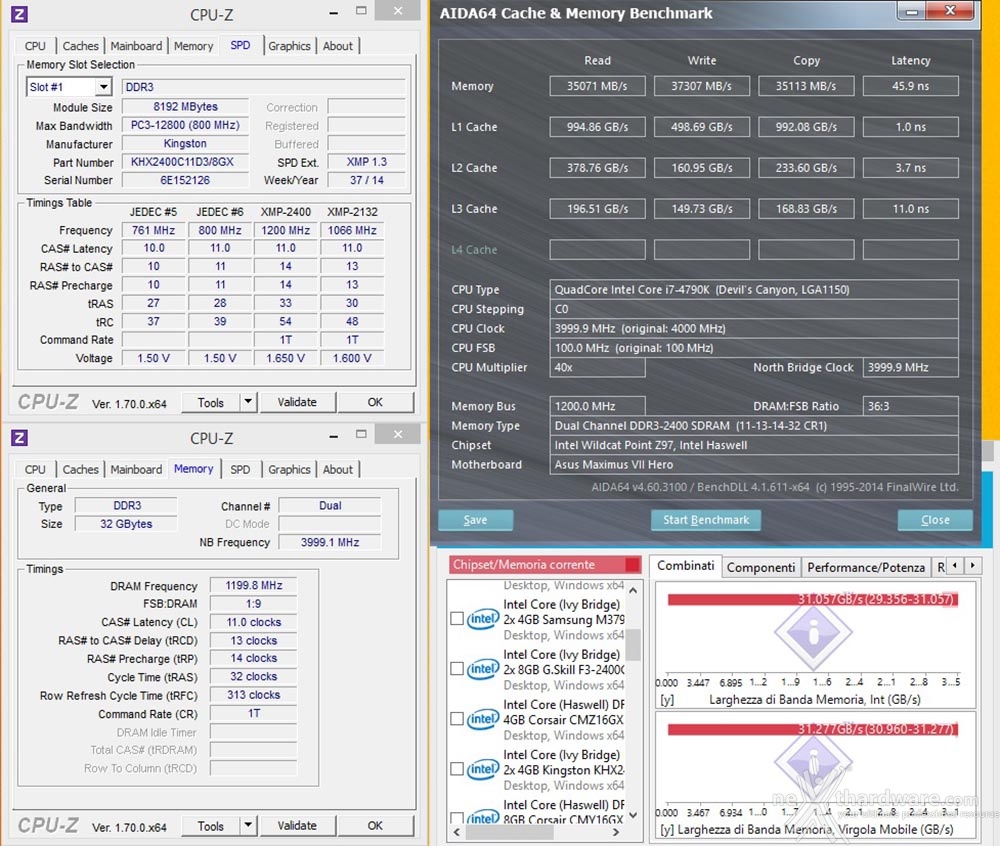Click the Intel logo beside 2x 4GB Samsung M379
Screen dimensions: 1000x846
tap(483, 618)
